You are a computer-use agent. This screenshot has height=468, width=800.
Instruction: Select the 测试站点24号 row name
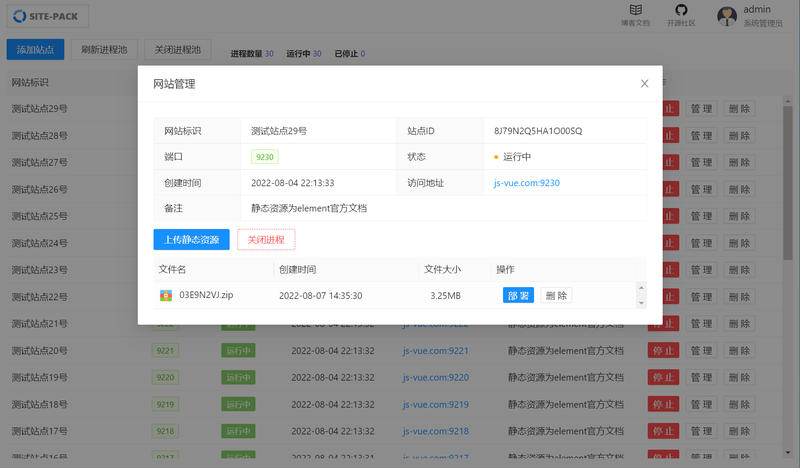click(x=40, y=243)
